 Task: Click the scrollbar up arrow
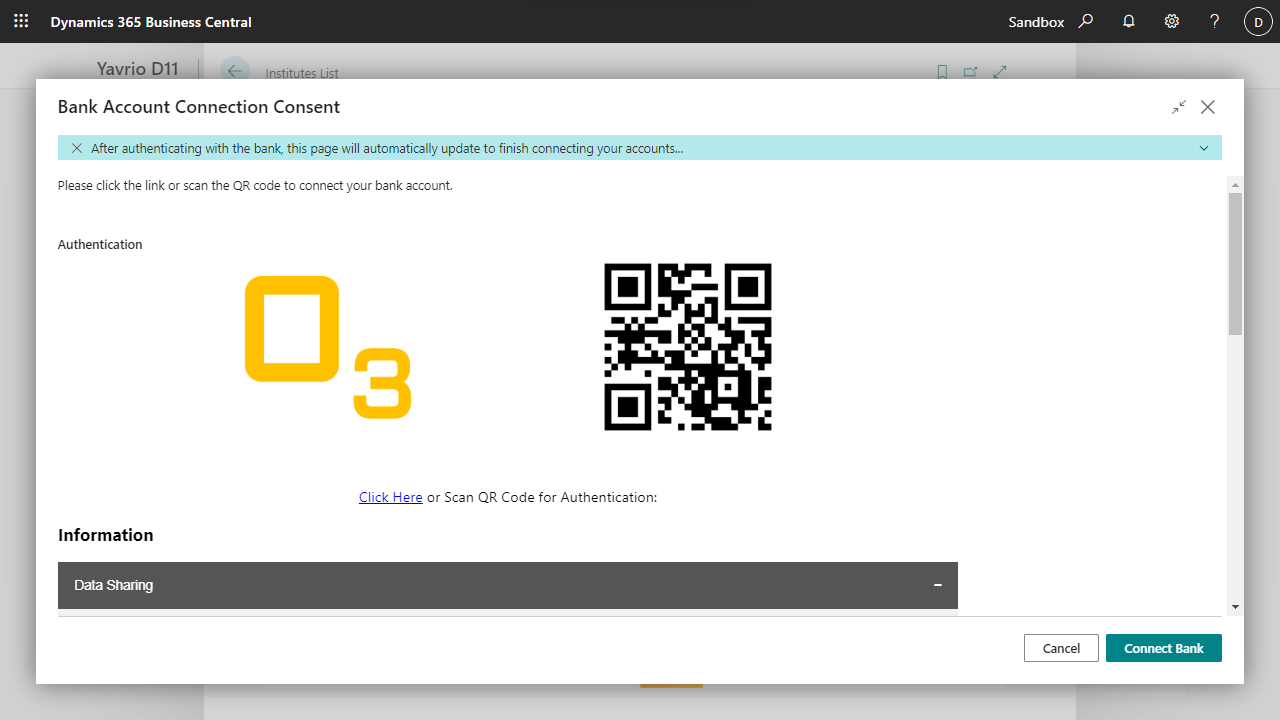(x=1235, y=185)
